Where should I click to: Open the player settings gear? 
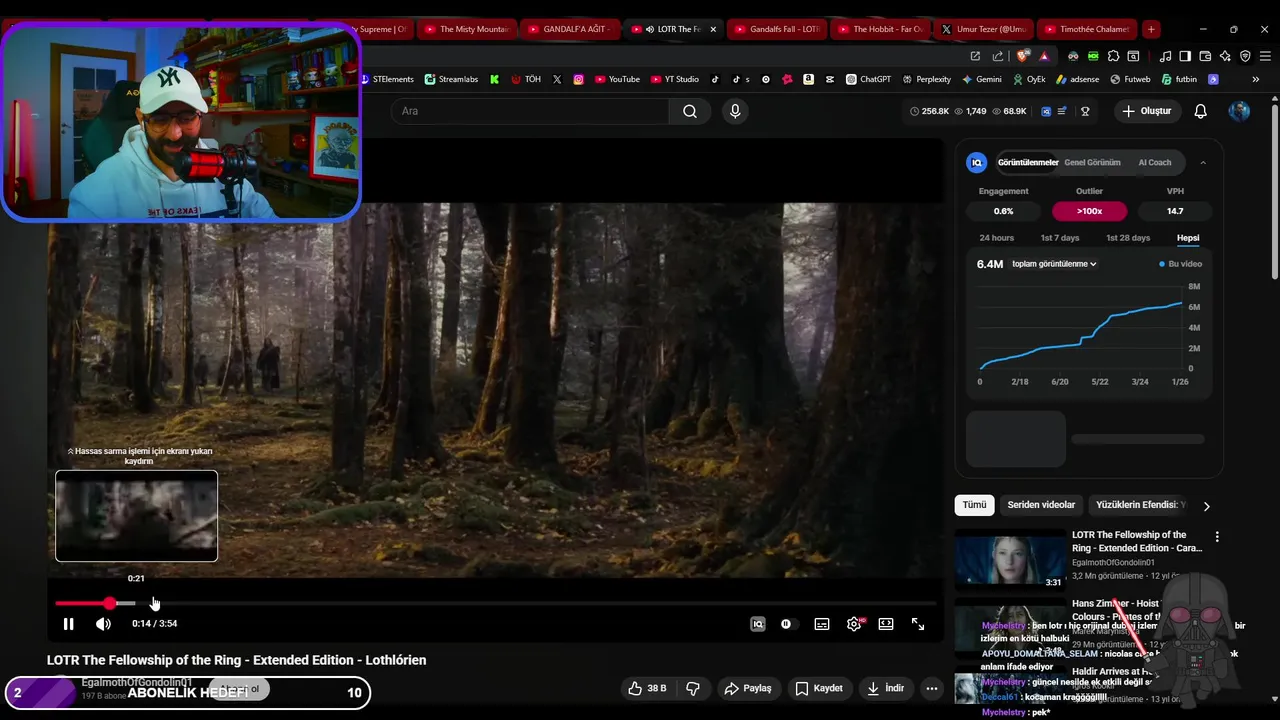(854, 624)
